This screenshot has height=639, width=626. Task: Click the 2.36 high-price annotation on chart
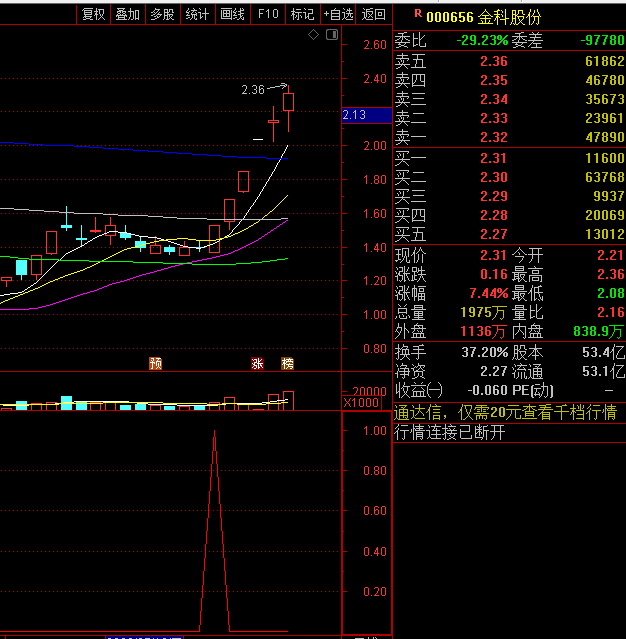[253, 90]
